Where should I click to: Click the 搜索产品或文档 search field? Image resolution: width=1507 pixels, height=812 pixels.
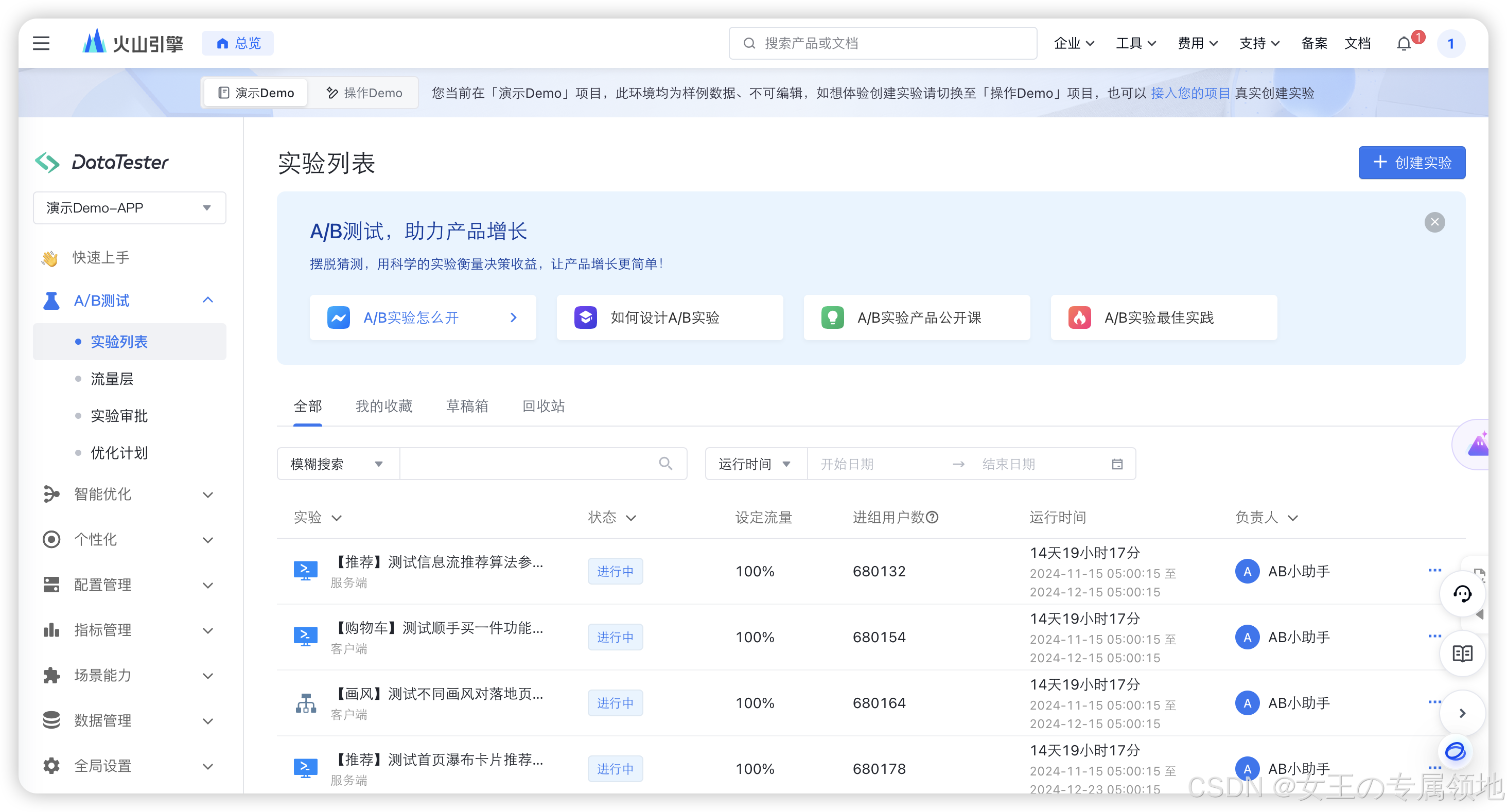click(883, 43)
